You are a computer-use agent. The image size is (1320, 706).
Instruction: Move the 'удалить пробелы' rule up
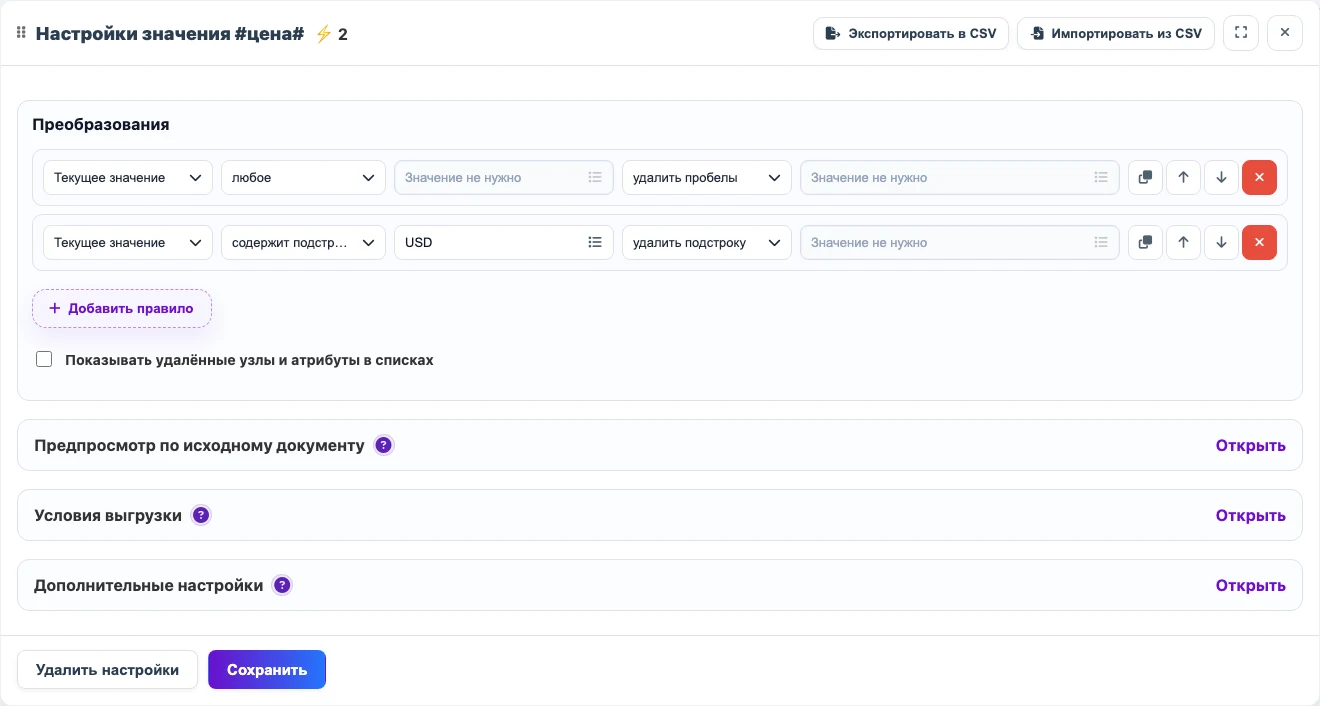pos(1183,177)
